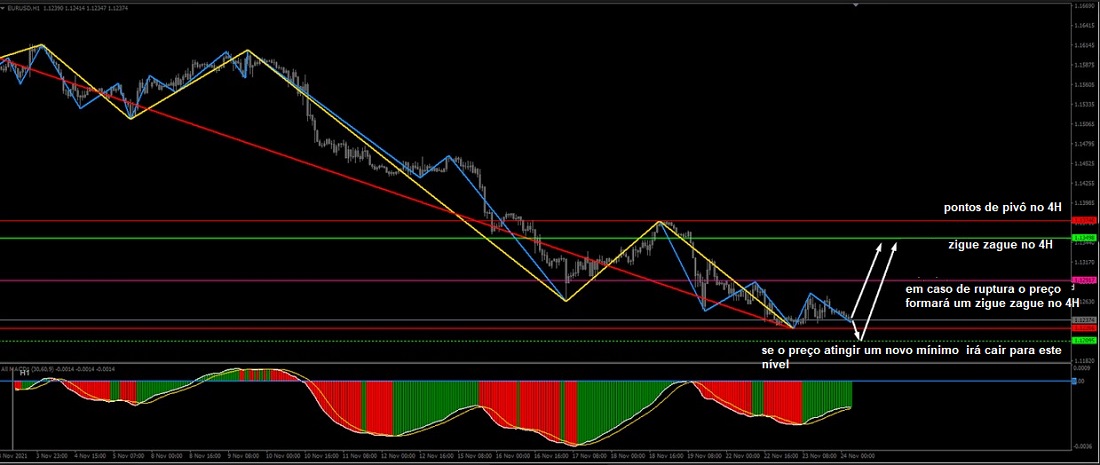
Task: Select the green 1.13498 price tag
Action: click(1083, 238)
